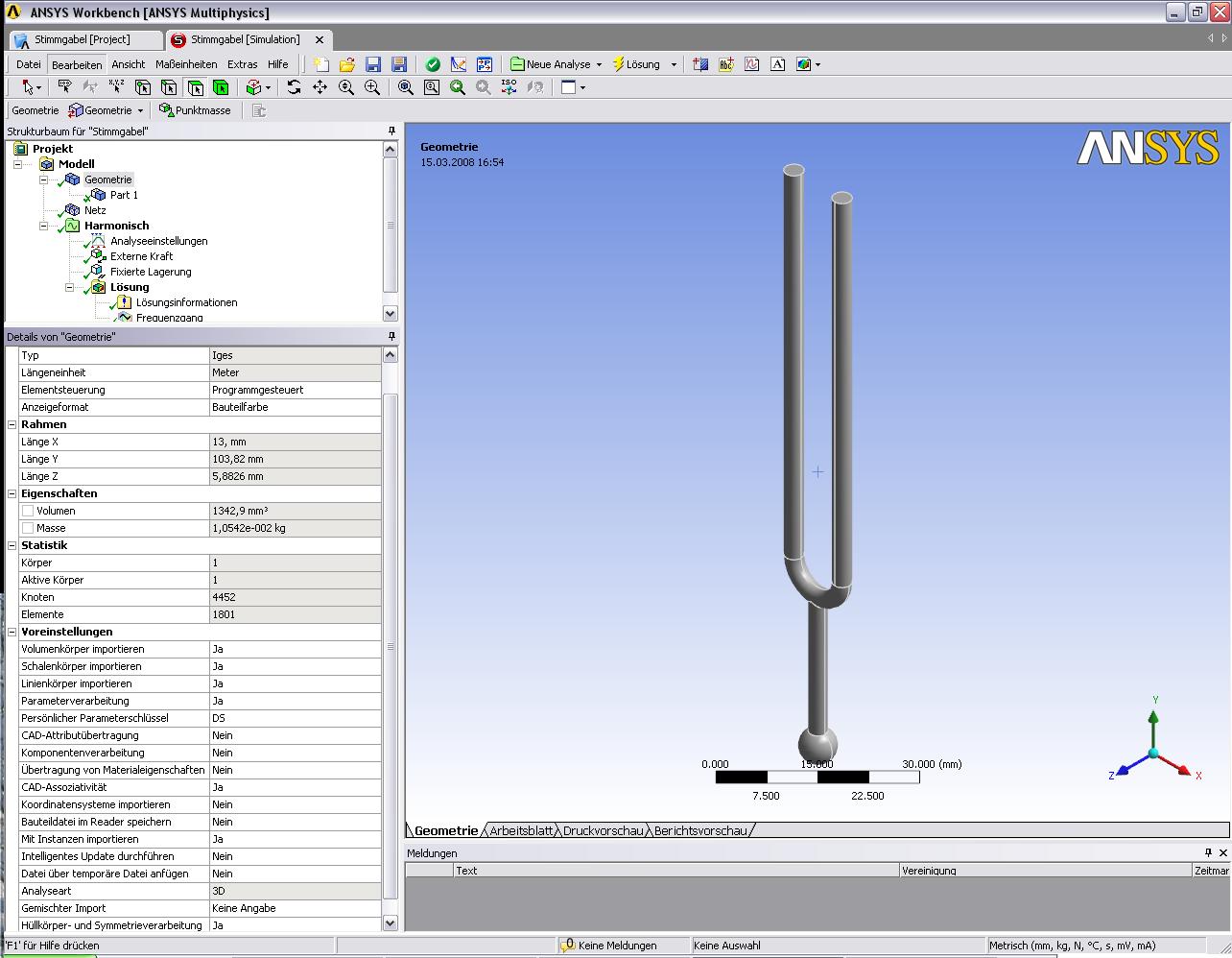This screenshot has height=958, width=1232.
Task: Open the Datei menu
Action: (28, 64)
